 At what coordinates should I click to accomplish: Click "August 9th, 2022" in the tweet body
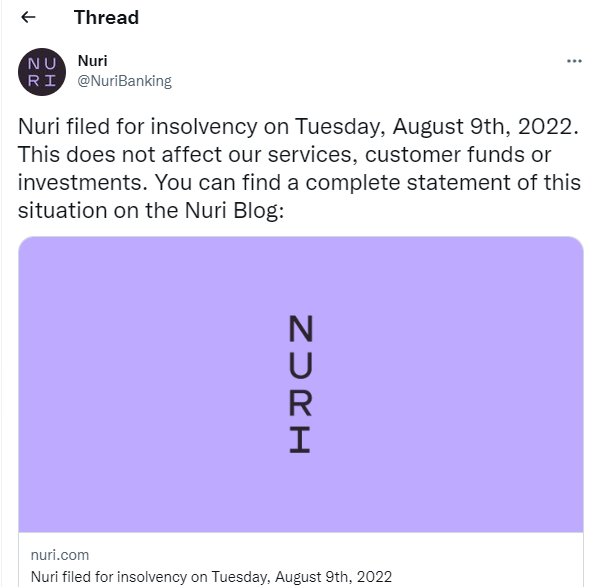click(486, 127)
